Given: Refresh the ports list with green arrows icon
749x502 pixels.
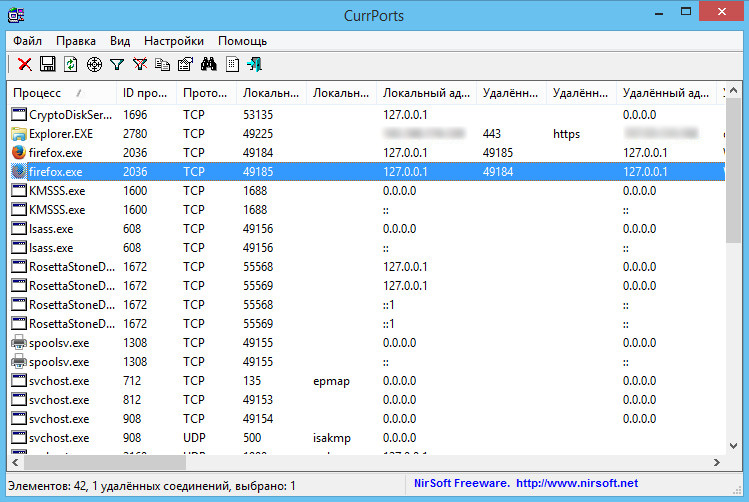Looking at the screenshot, I should [71, 64].
